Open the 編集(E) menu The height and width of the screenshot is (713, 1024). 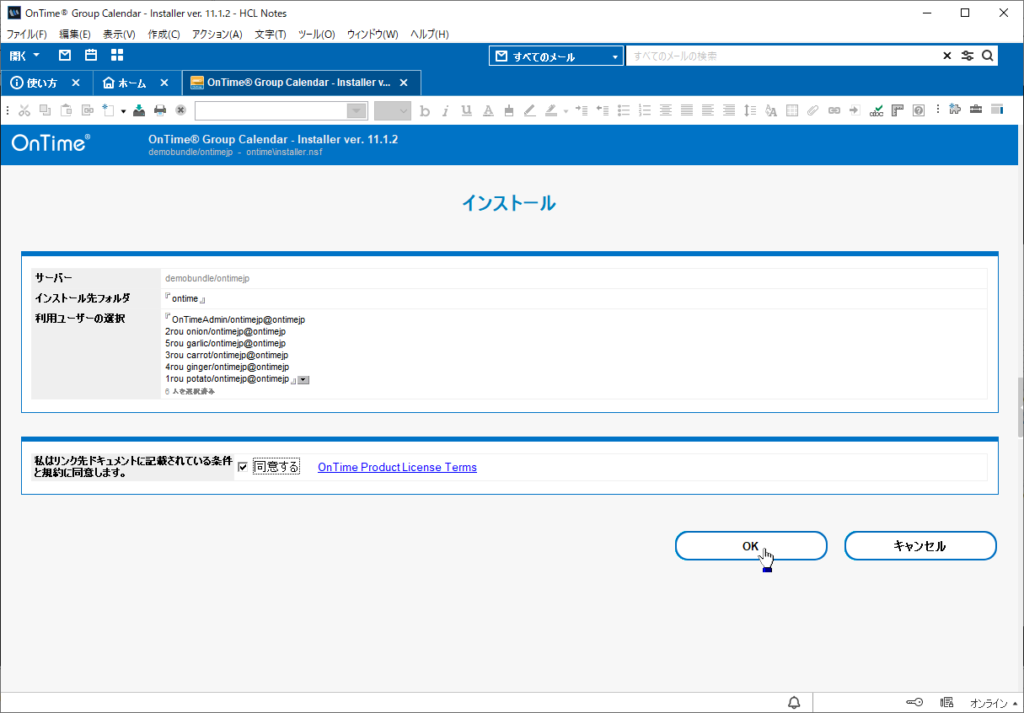point(74,34)
